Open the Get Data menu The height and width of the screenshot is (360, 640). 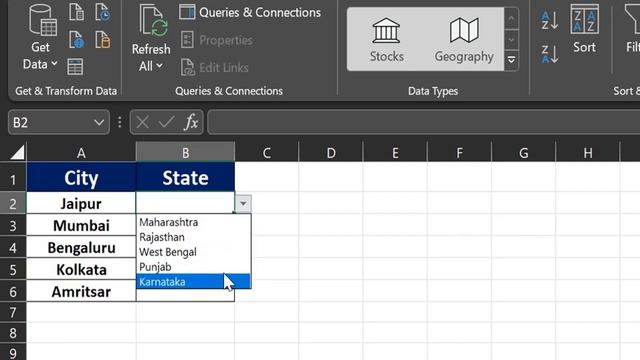[40, 39]
